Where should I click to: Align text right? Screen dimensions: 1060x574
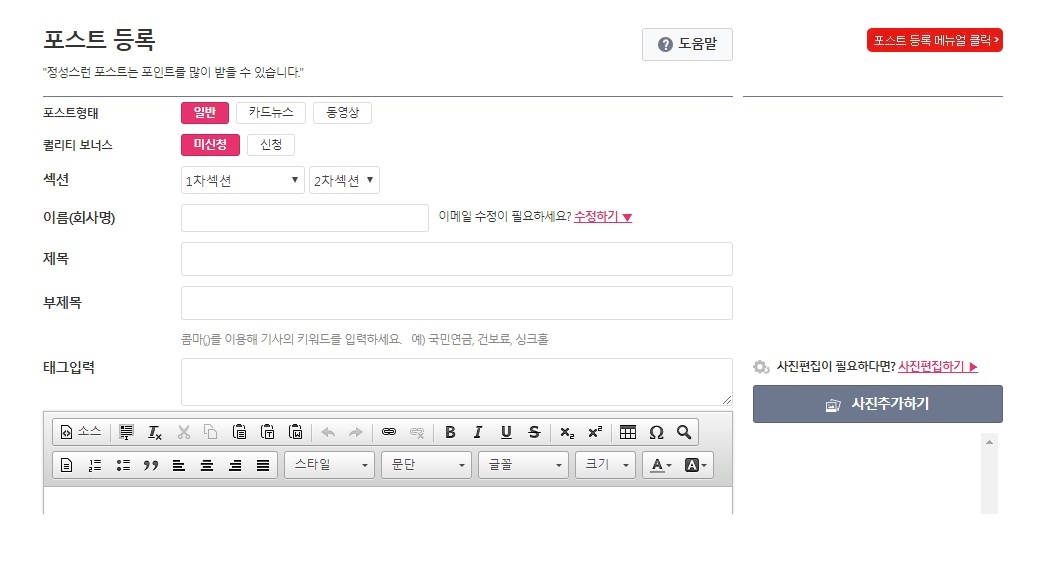235,465
